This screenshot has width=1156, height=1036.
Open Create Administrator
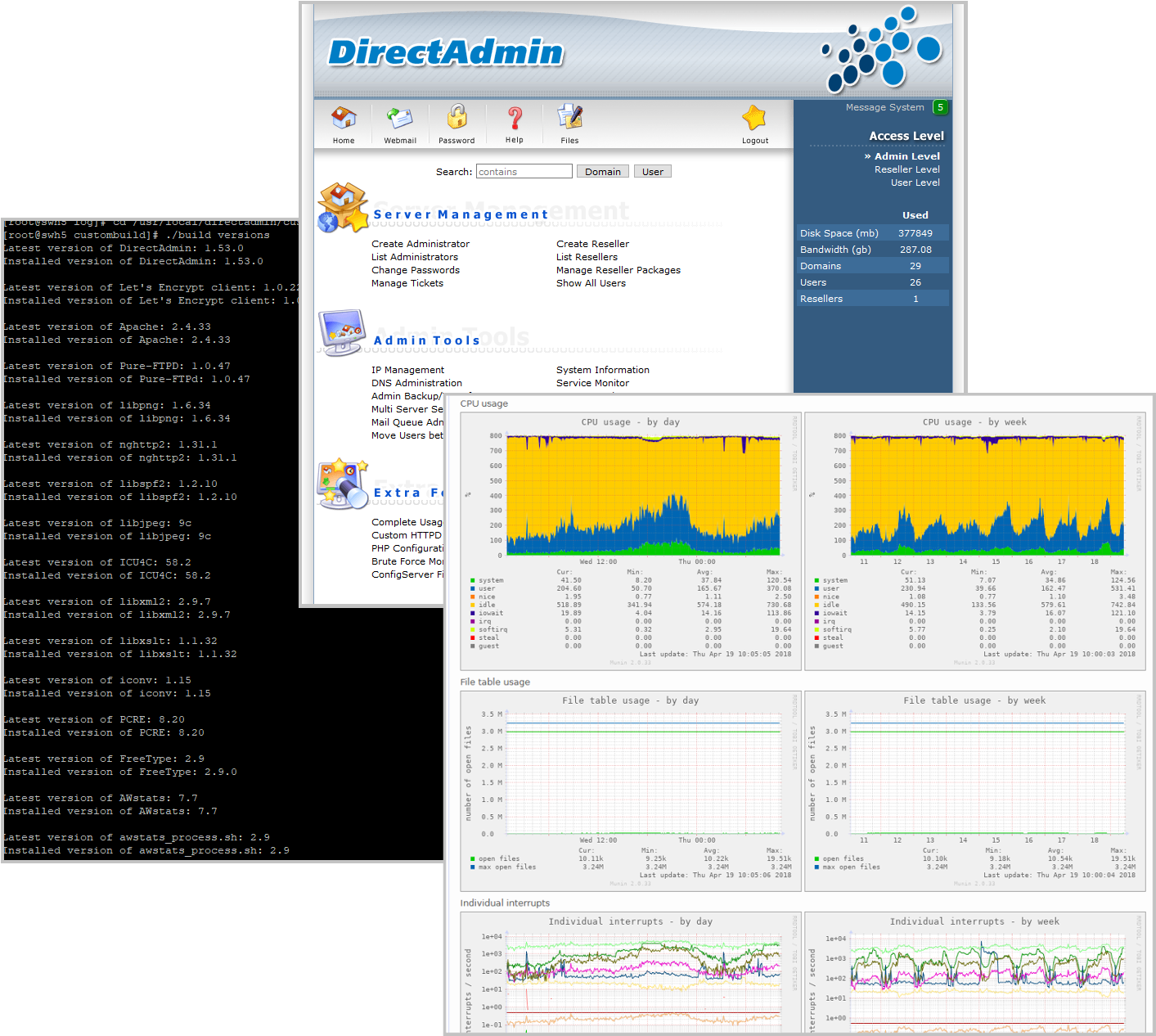click(x=421, y=244)
